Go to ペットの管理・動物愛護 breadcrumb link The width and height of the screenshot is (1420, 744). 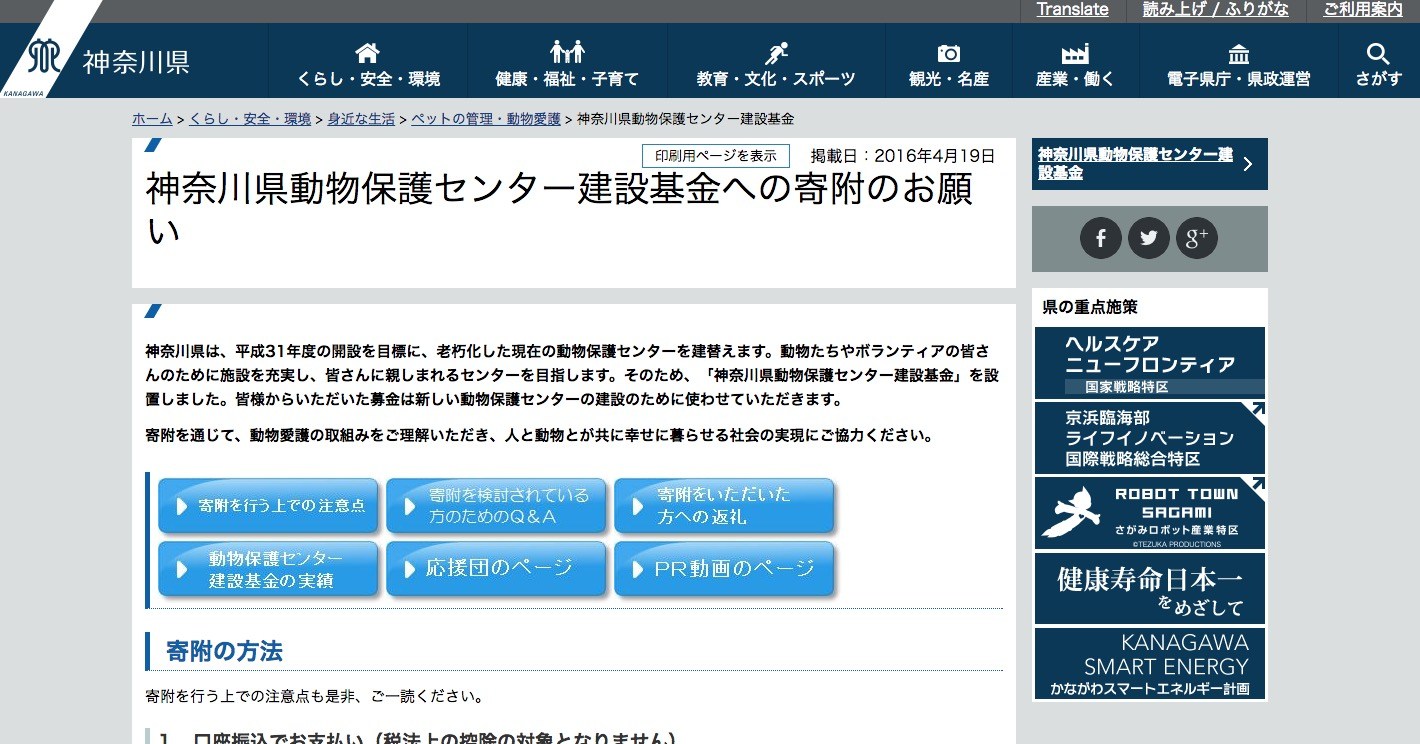(x=486, y=119)
